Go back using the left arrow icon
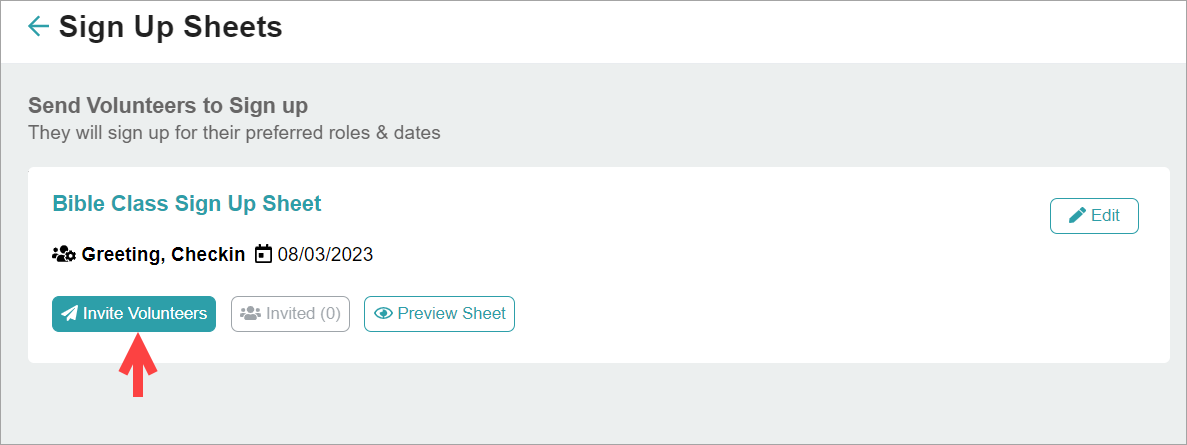This screenshot has width=1187, height=445. click(x=38, y=27)
